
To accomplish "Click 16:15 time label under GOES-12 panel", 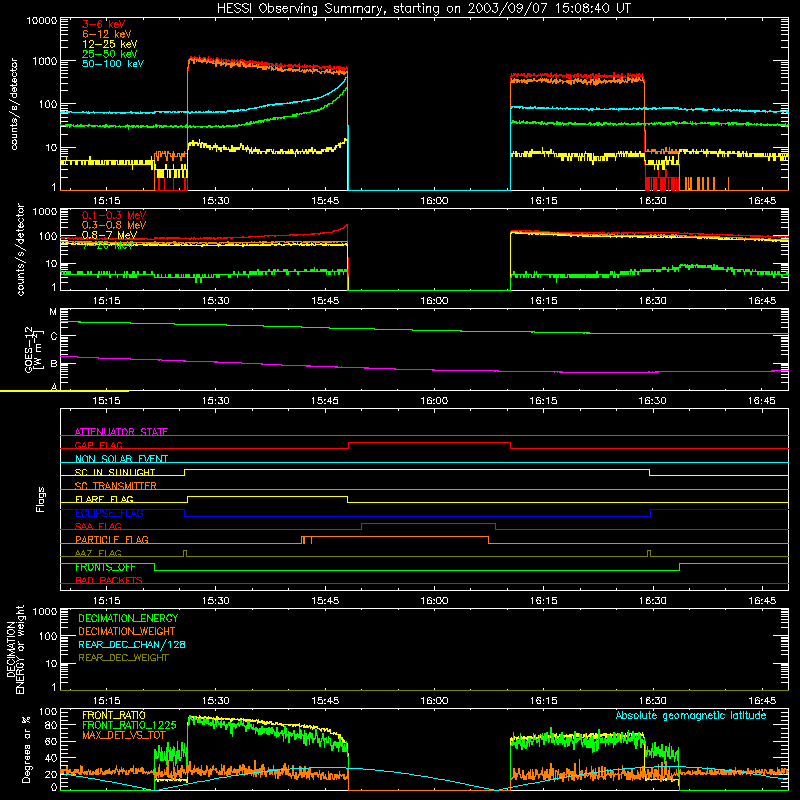I will (x=543, y=401).
